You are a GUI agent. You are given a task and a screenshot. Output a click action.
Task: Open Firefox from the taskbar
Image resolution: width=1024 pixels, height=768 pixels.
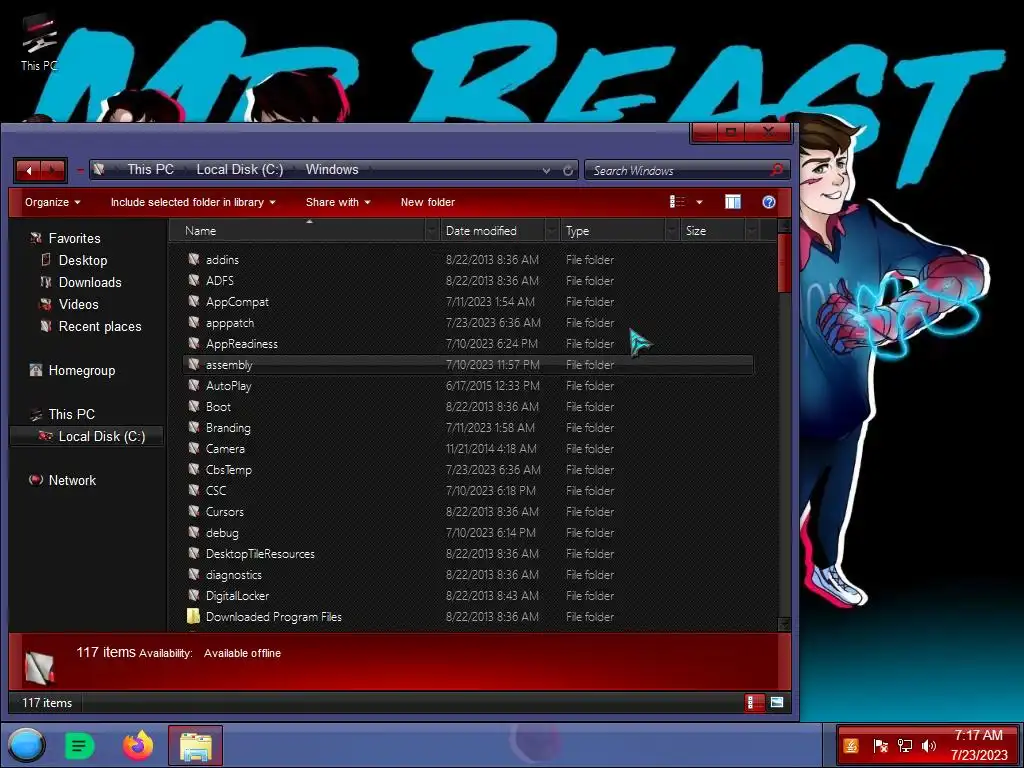tap(138, 745)
